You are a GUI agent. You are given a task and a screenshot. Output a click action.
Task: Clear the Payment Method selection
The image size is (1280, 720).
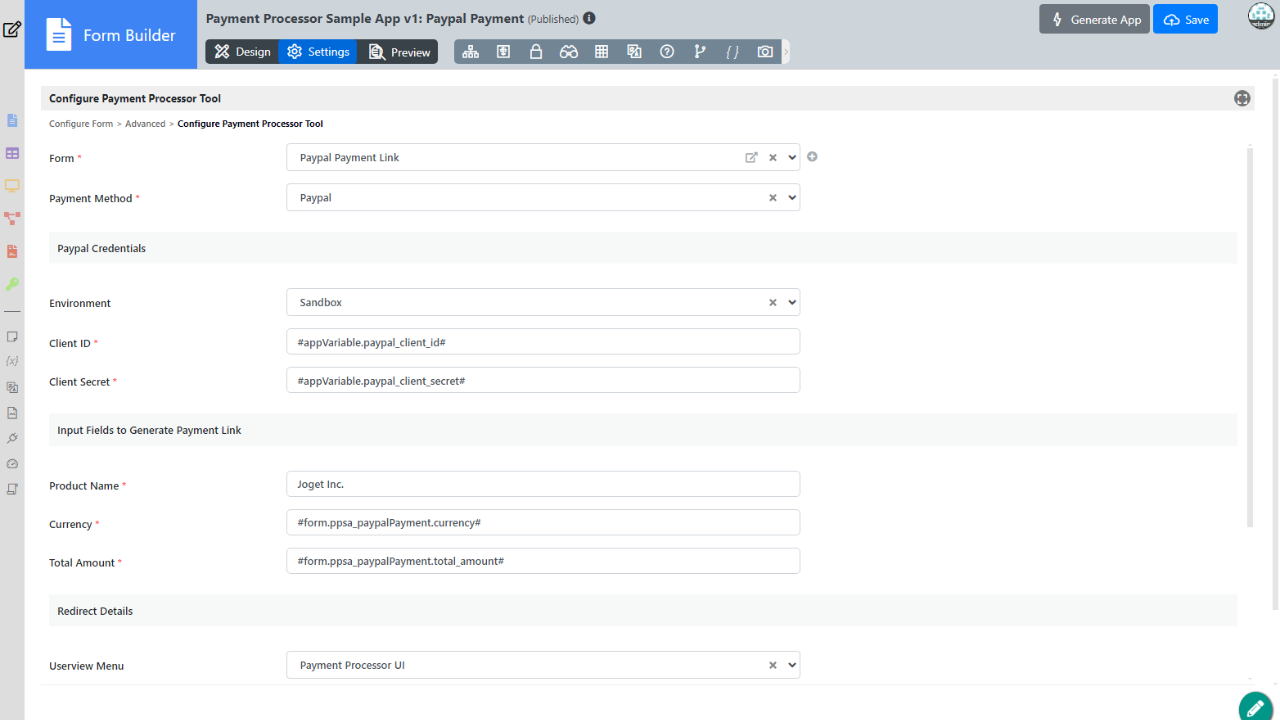click(772, 198)
